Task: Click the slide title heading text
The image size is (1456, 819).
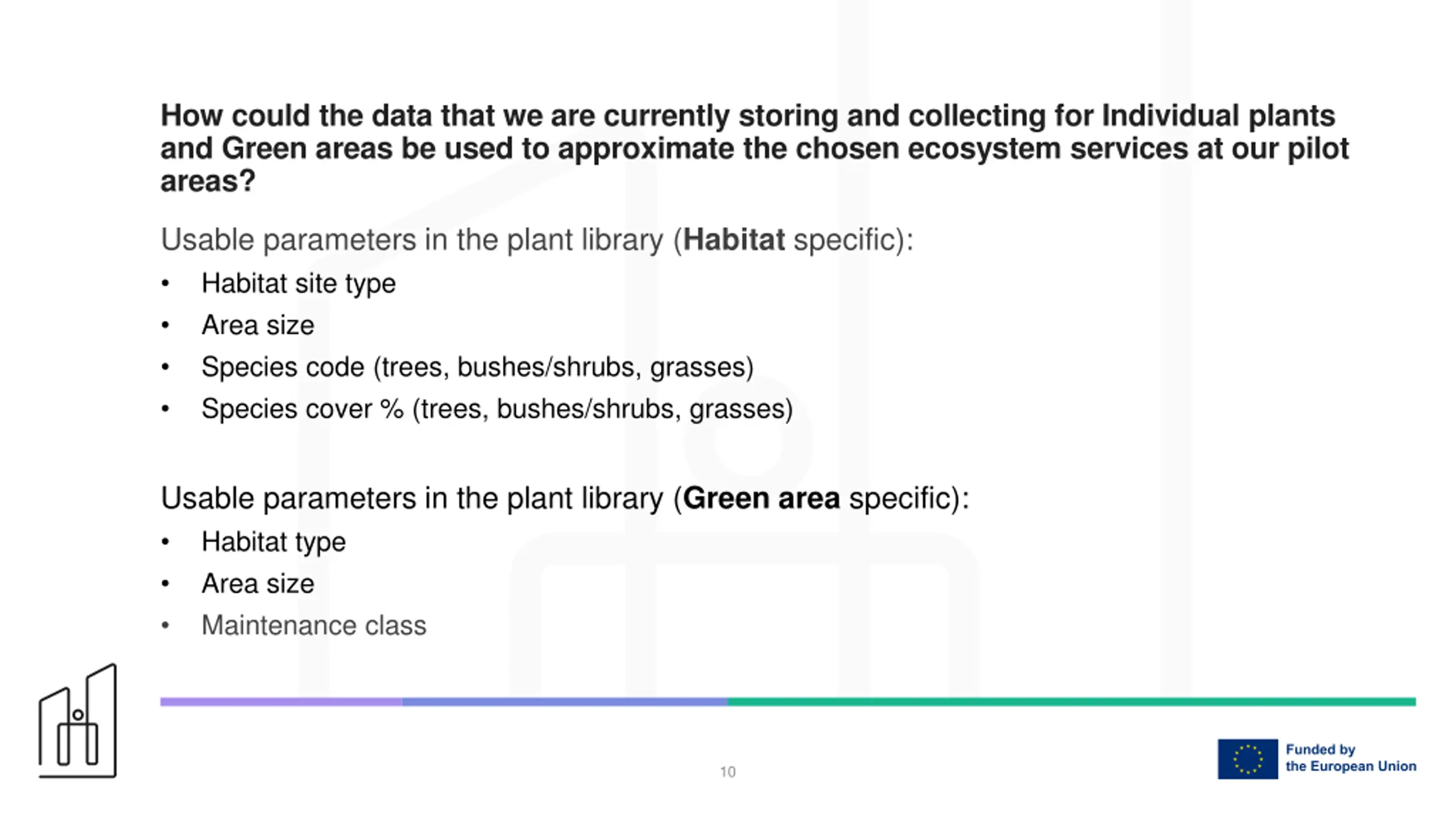Action: [754, 148]
